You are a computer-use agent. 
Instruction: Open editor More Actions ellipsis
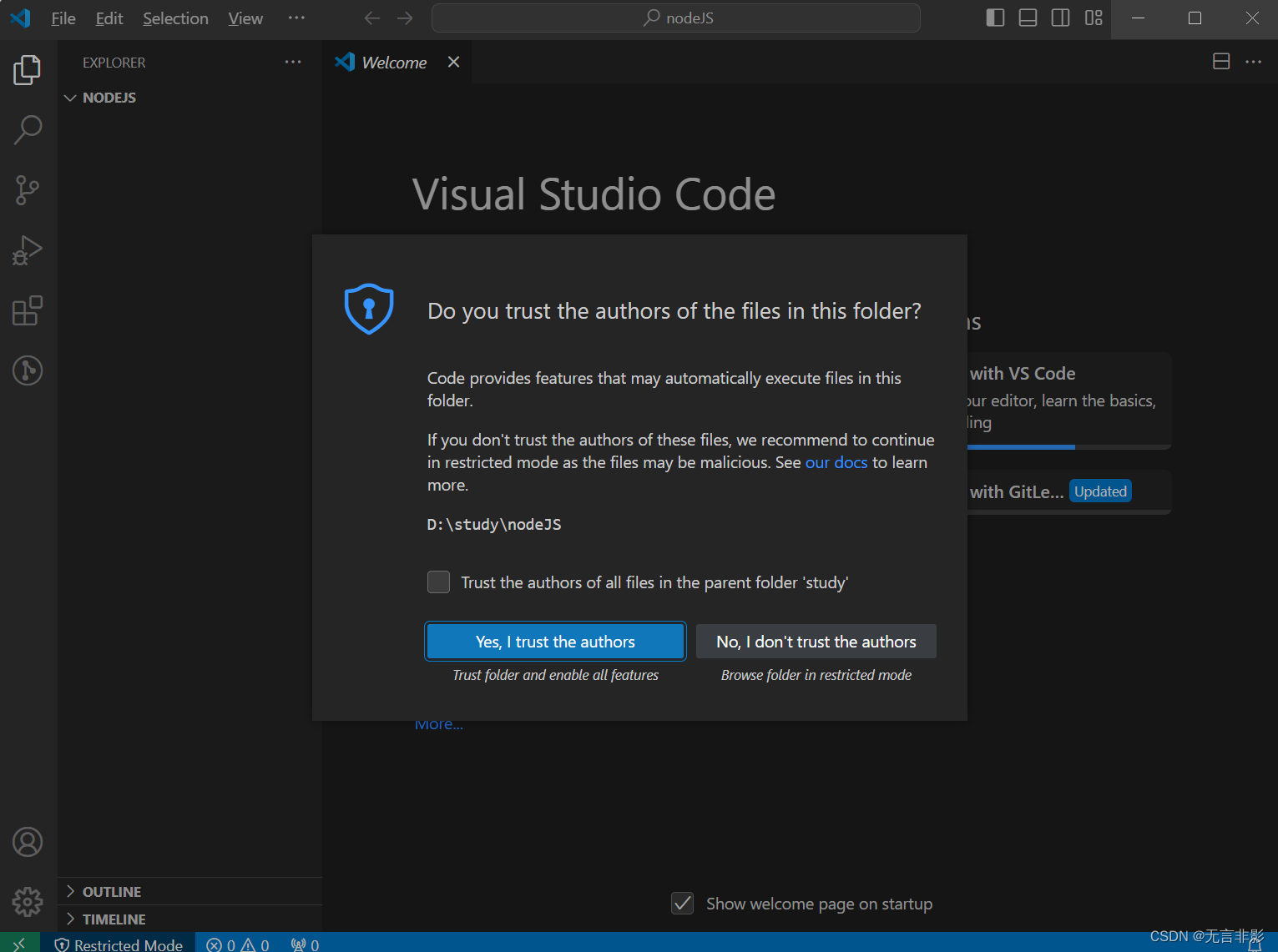tap(1253, 62)
